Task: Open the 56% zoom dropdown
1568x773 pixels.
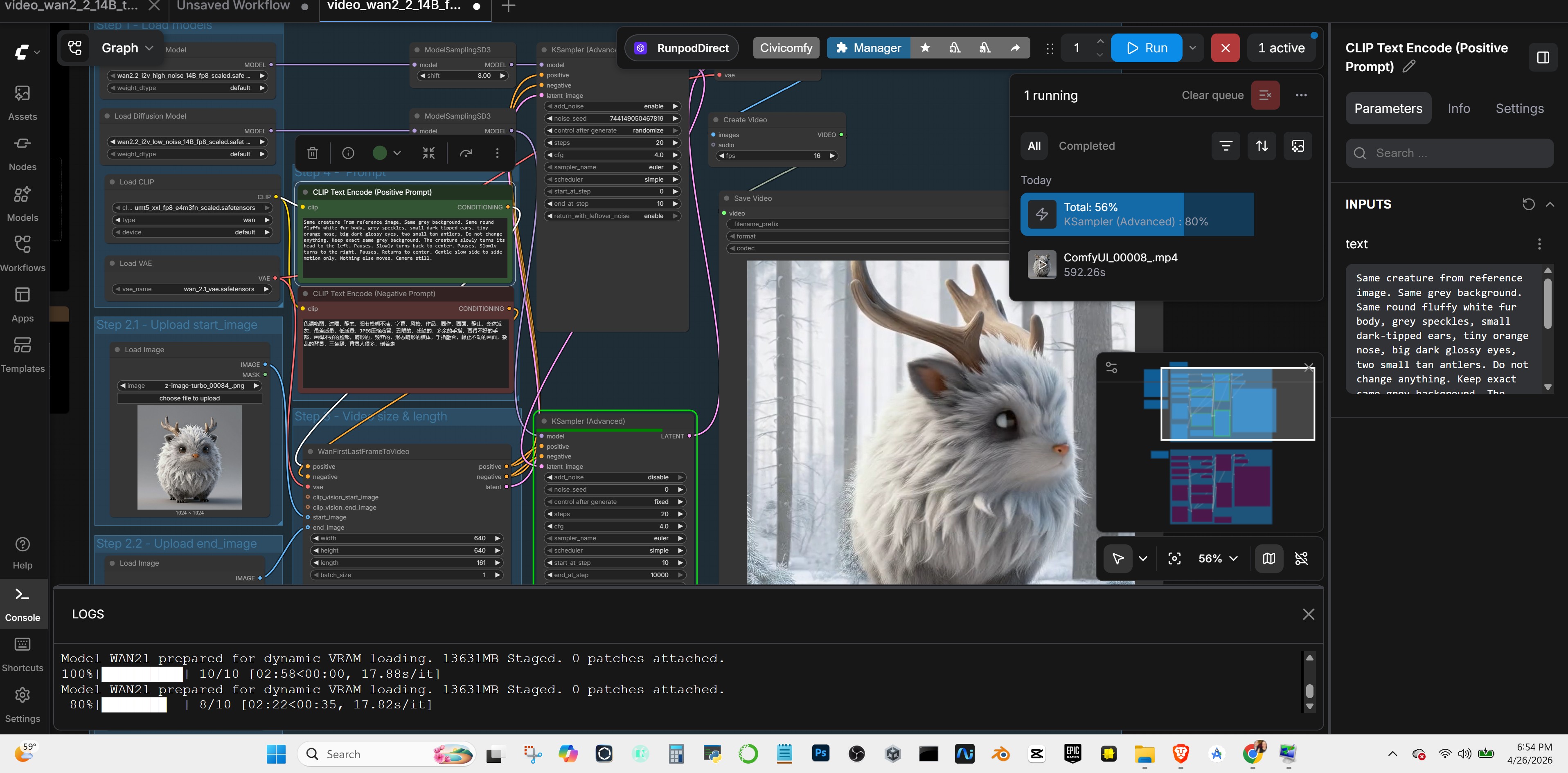Action: click(1217, 558)
